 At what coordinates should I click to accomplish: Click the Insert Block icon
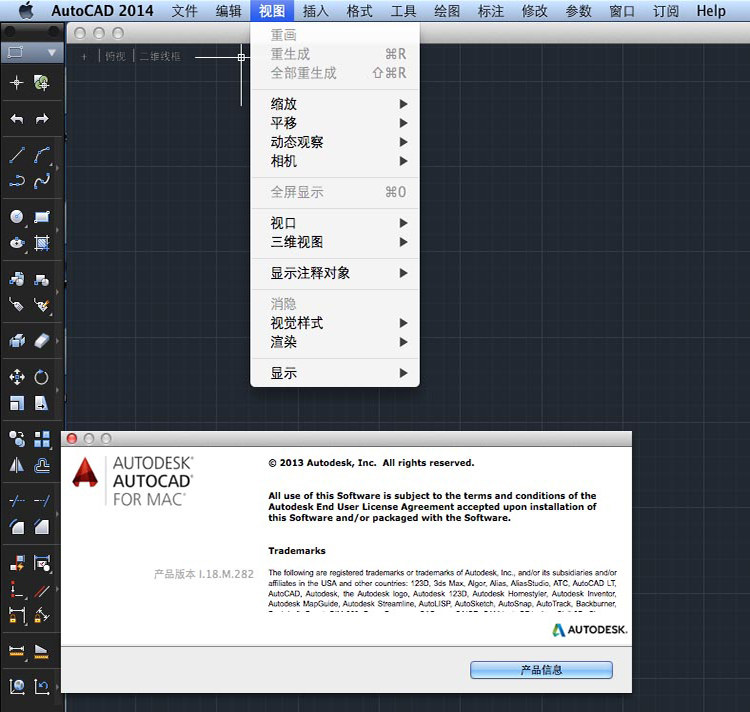click(17, 279)
